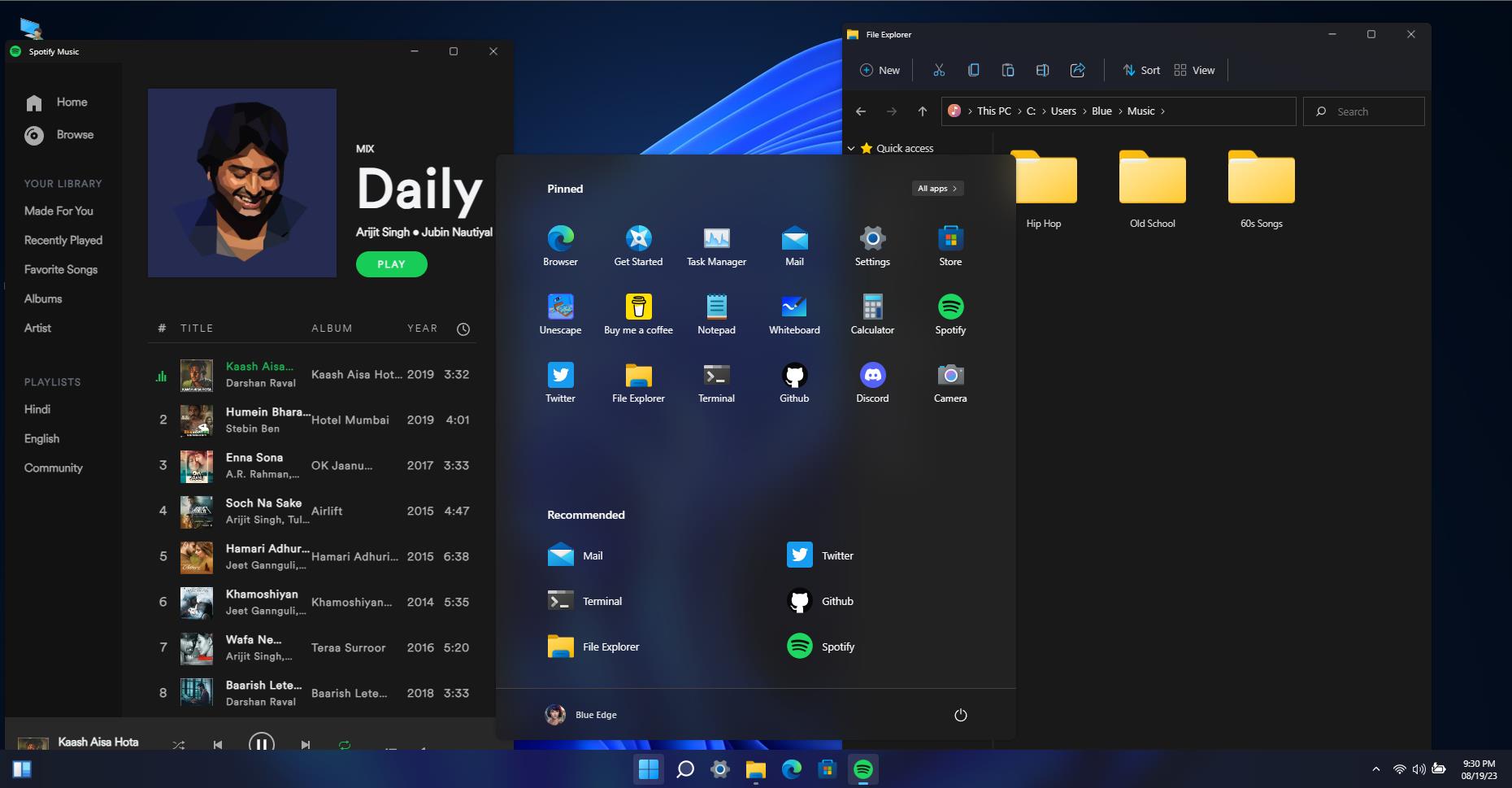Click green PLAY button for Daily mix
This screenshot has height=788, width=1512.
(391, 264)
